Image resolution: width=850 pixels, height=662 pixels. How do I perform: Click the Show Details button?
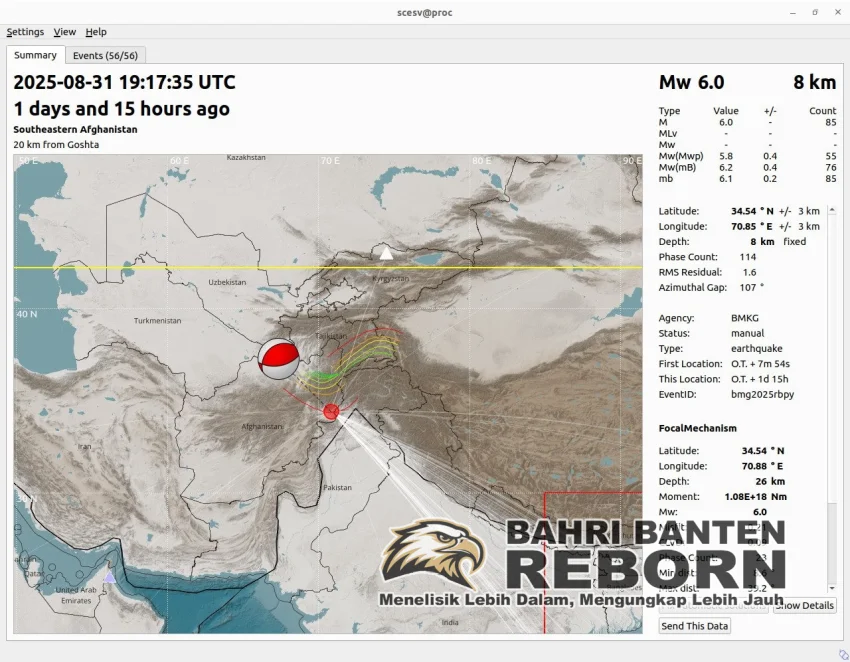click(x=804, y=605)
